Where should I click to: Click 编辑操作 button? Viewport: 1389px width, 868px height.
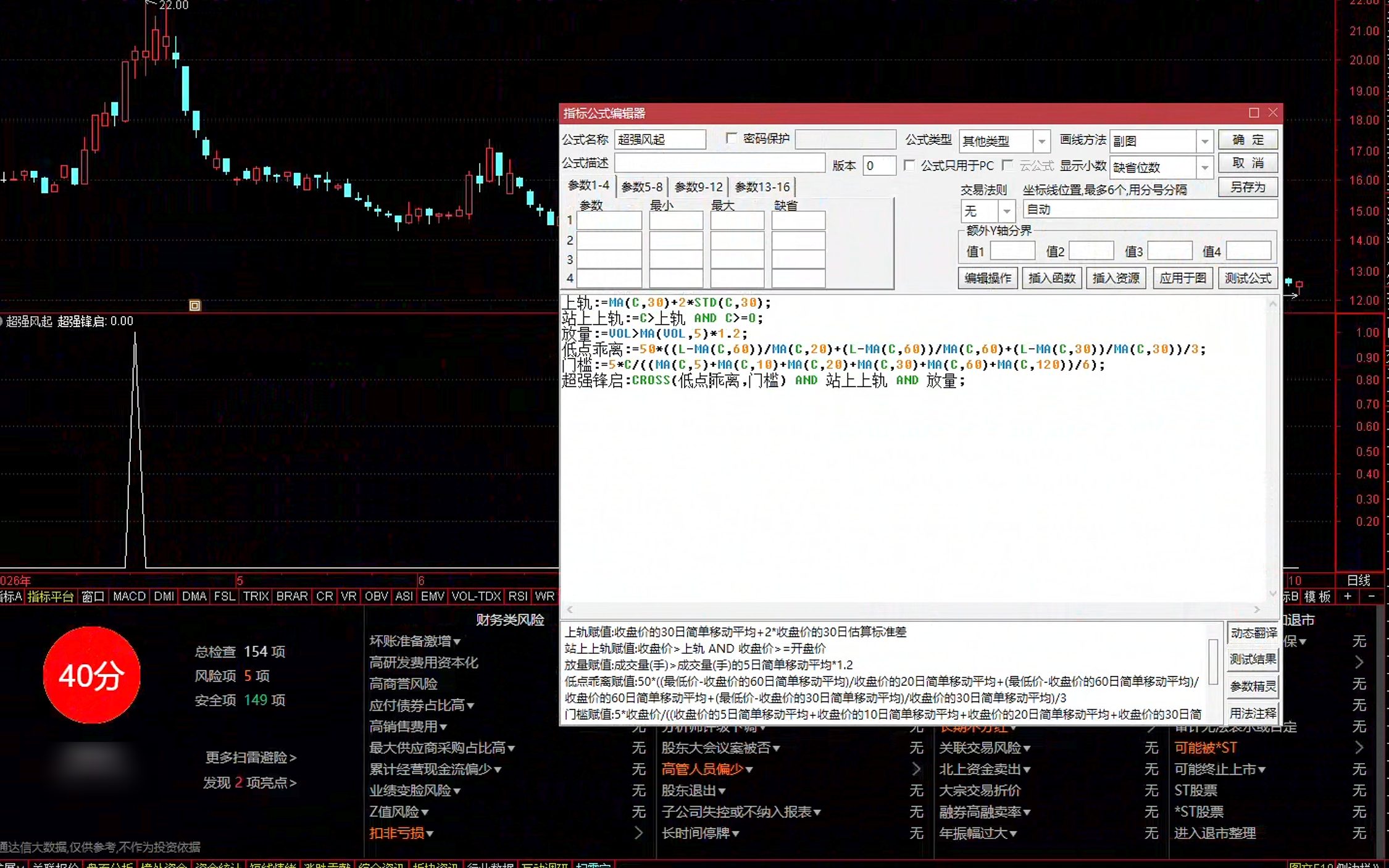point(988,278)
